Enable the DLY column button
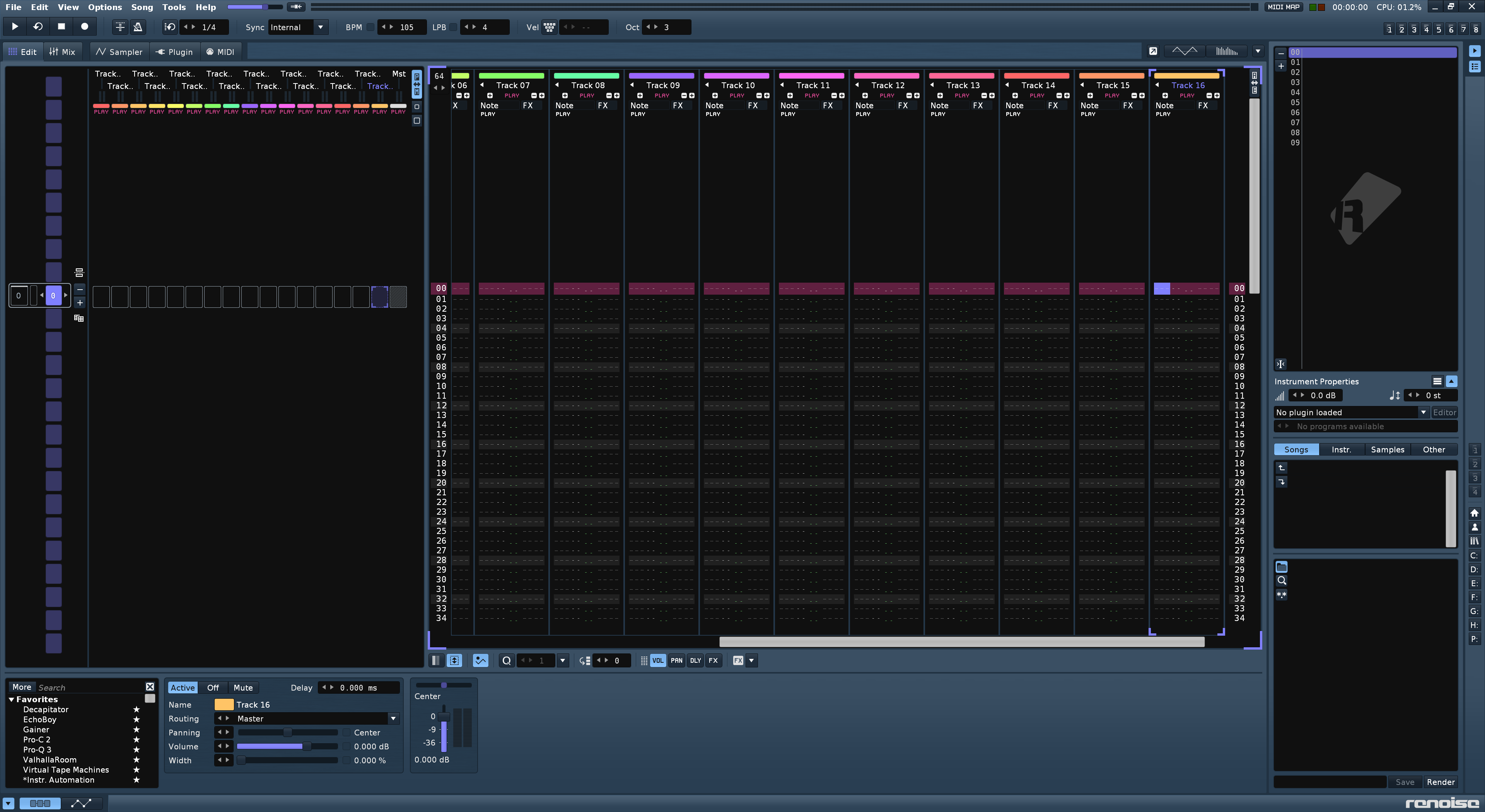Image resolution: width=1485 pixels, height=812 pixels. (x=695, y=660)
